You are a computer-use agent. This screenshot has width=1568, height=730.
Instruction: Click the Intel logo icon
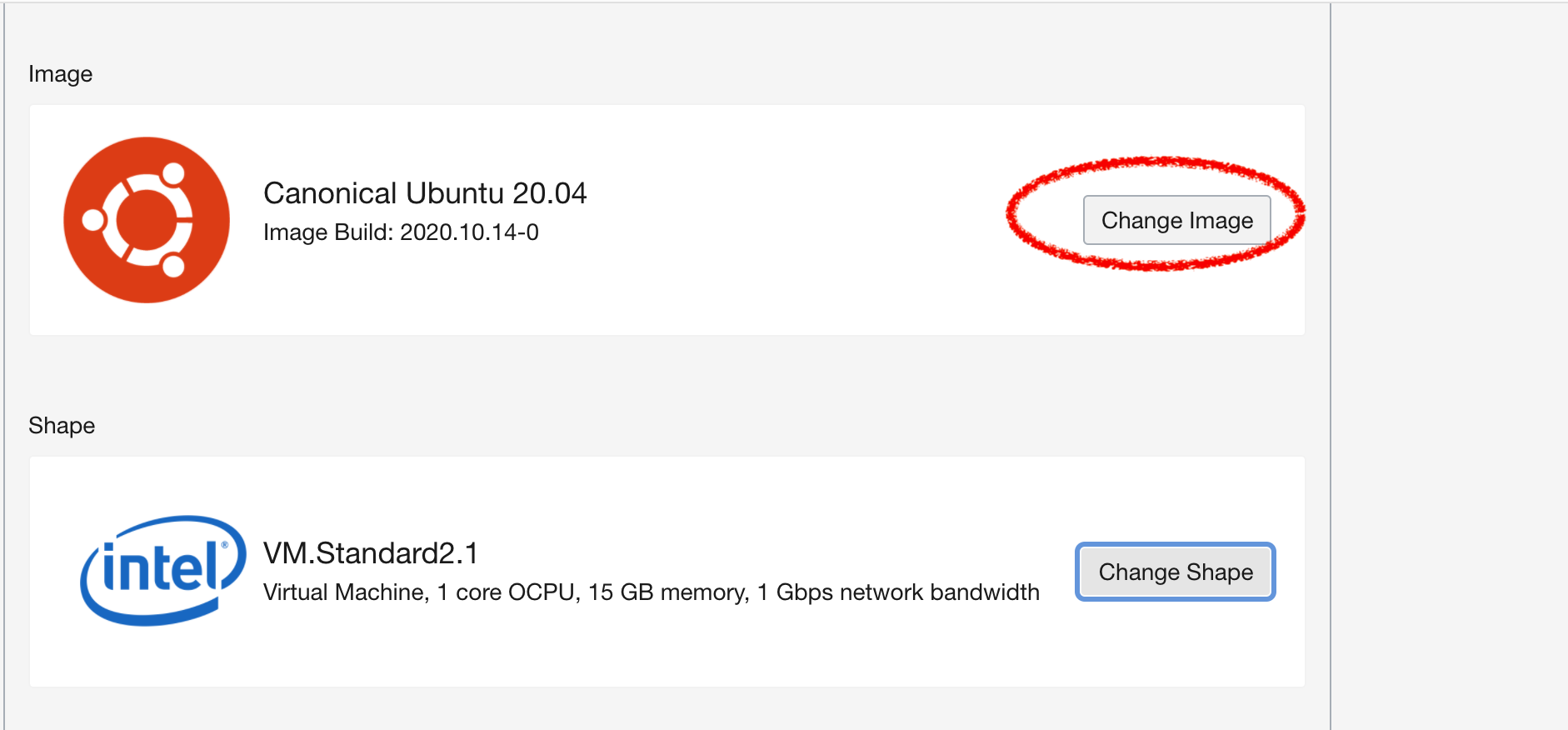tap(163, 571)
